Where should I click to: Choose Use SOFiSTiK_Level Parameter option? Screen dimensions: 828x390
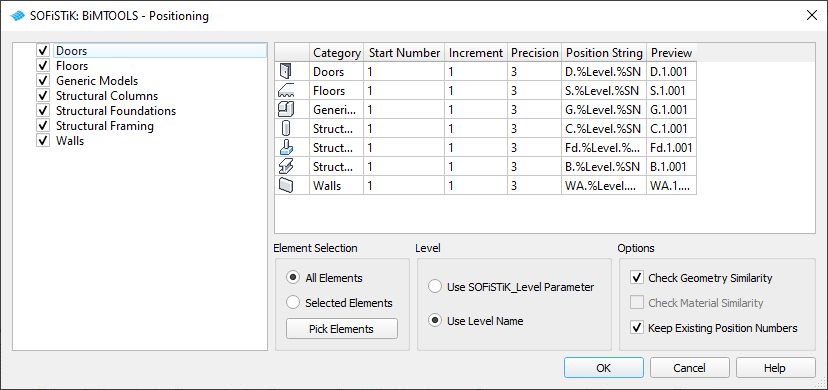(435, 287)
